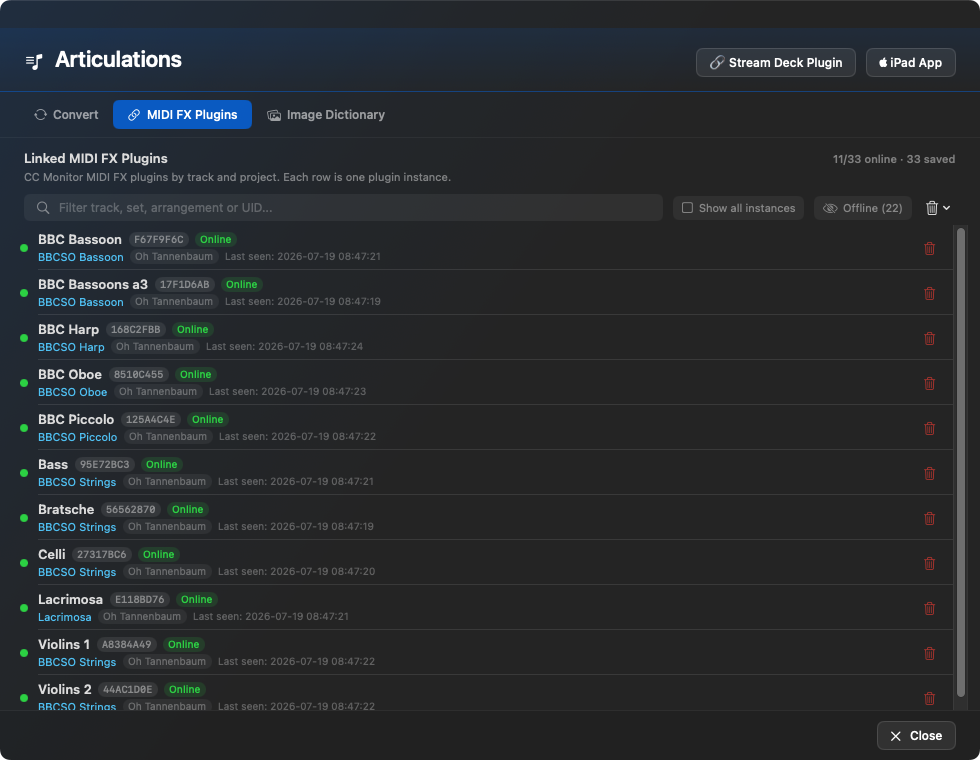Click UID badge 168C2FBB
This screenshot has height=760, width=980.
point(136,329)
